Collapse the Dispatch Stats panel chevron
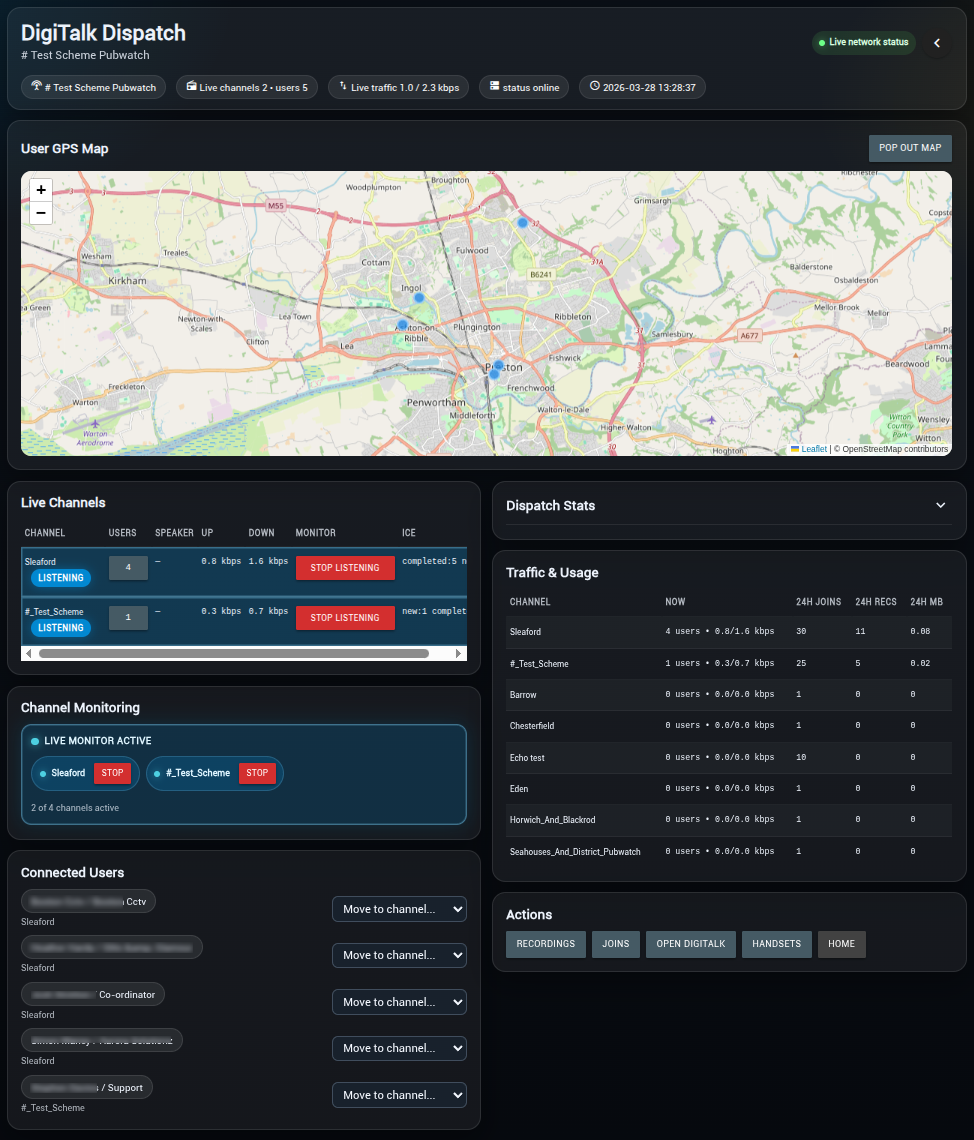The height and width of the screenshot is (1140, 974). click(940, 506)
